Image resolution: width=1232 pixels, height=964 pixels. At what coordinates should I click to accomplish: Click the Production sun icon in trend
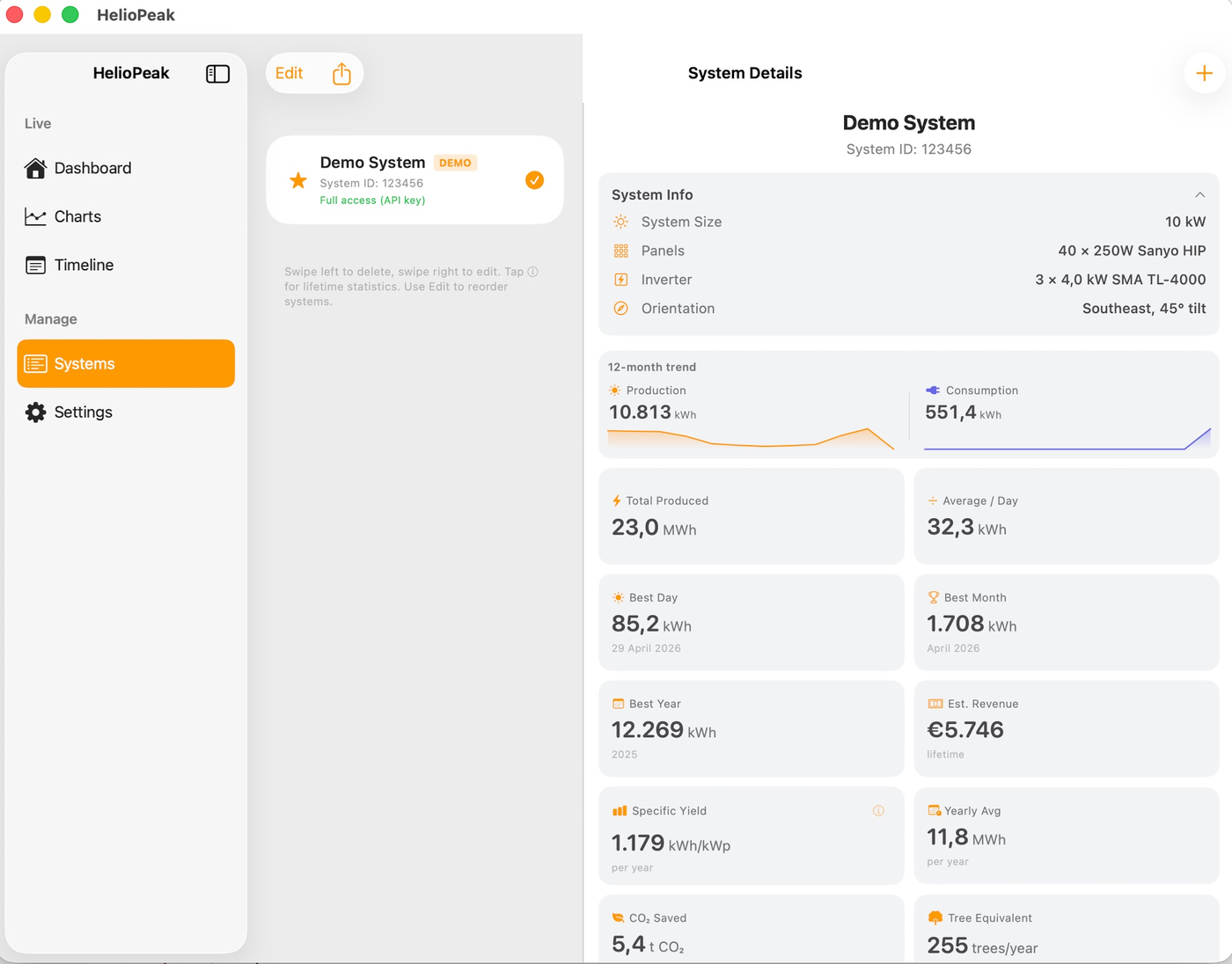[614, 391]
